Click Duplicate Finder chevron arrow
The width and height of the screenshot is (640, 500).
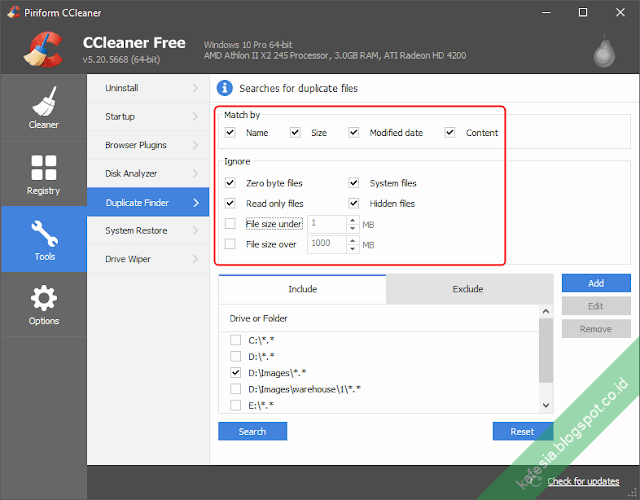tap(196, 202)
